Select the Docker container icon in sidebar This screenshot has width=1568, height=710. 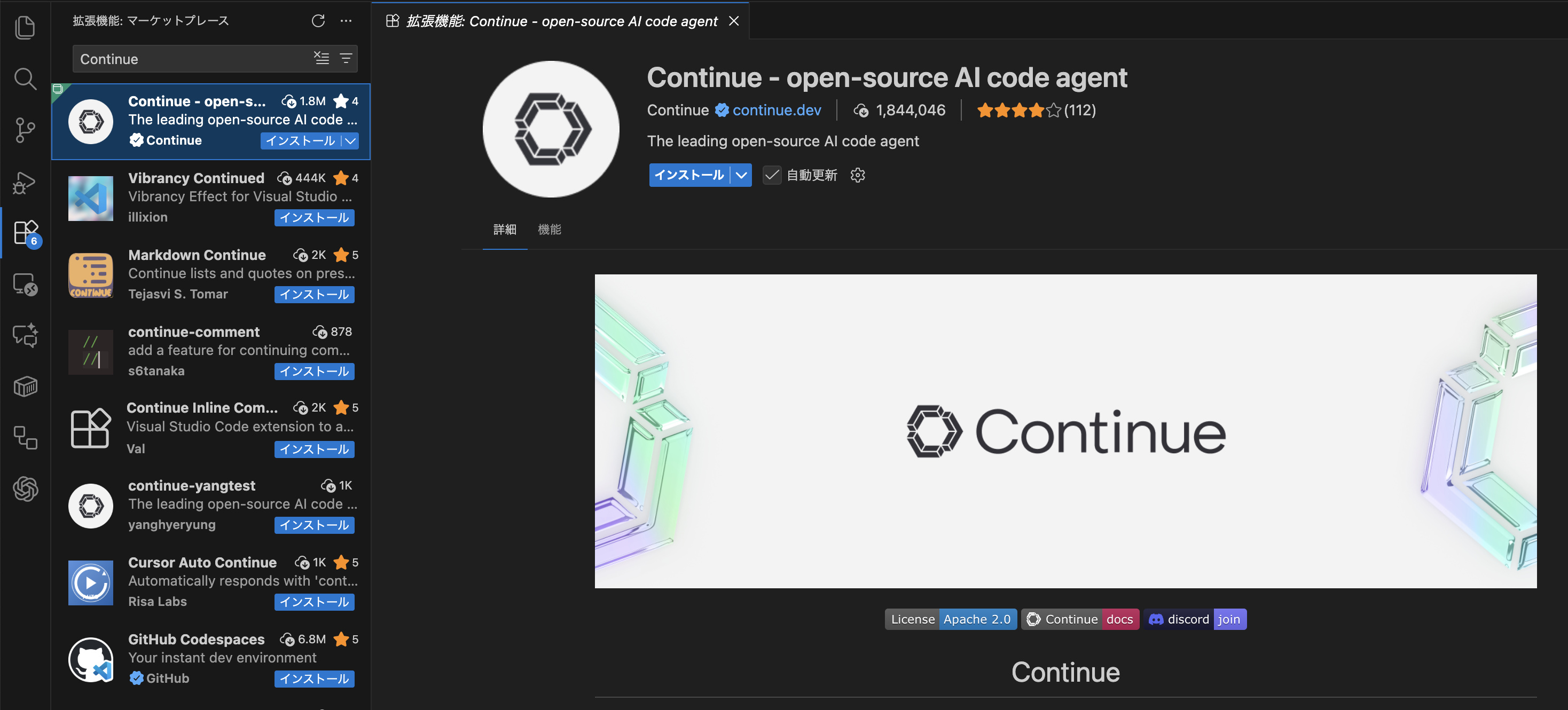click(x=25, y=386)
